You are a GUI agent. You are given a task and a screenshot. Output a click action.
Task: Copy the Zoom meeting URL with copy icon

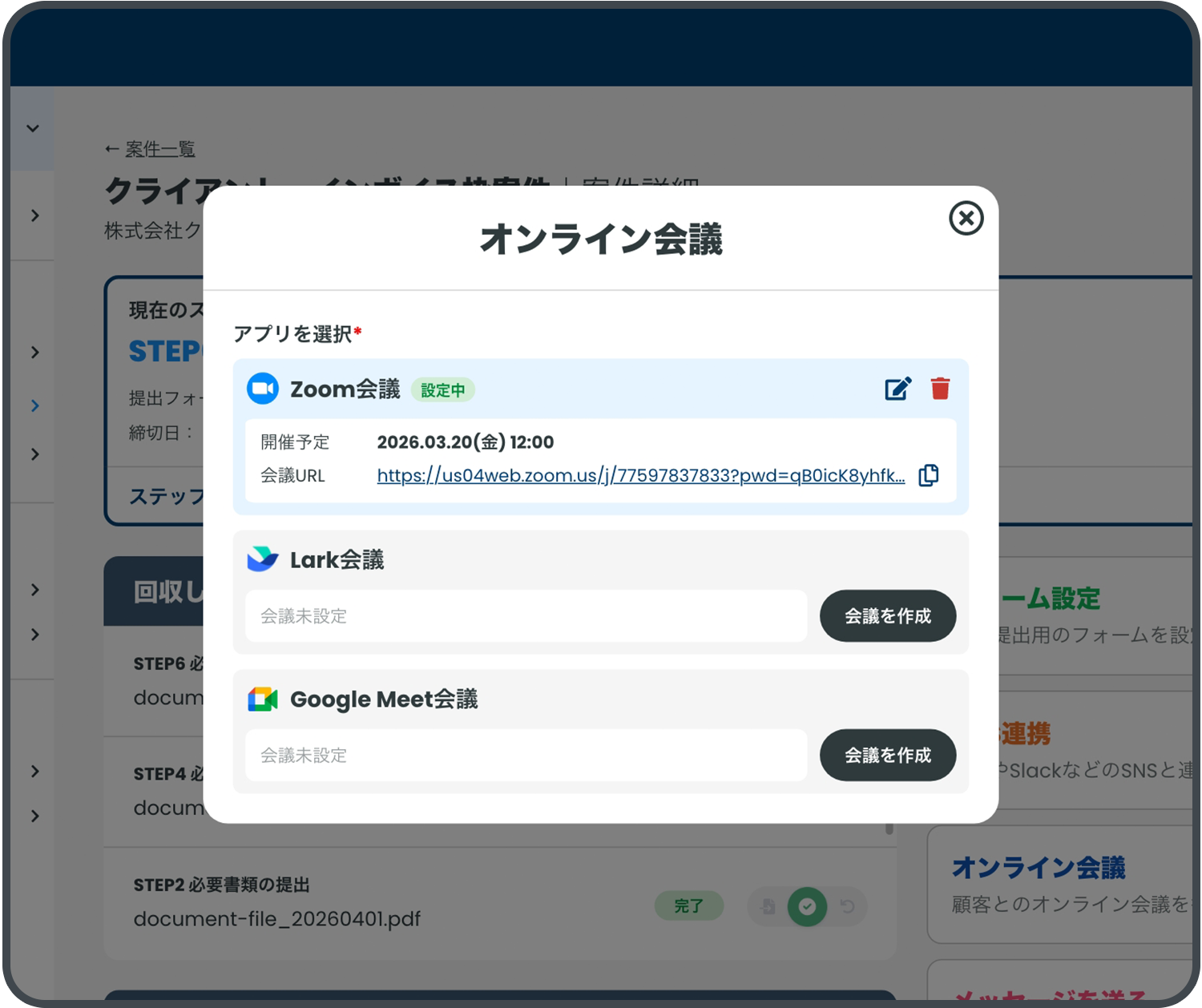pos(929,474)
